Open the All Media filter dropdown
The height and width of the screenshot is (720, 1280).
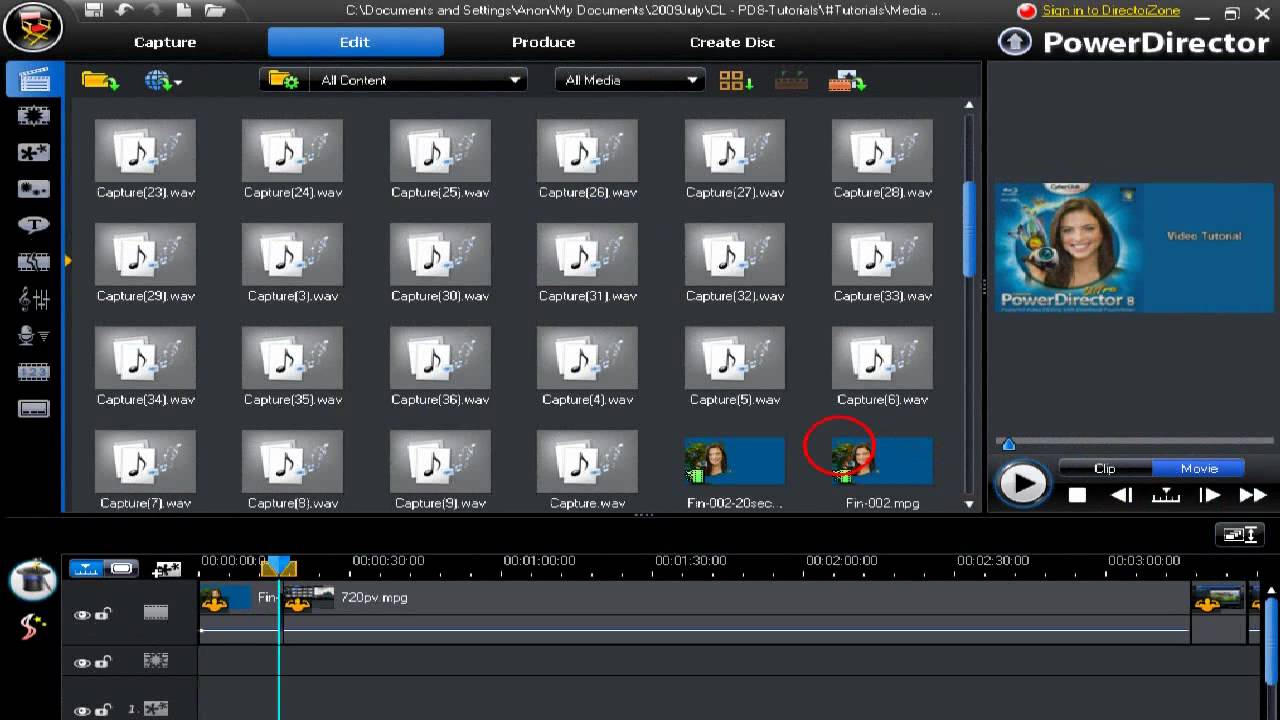point(630,80)
